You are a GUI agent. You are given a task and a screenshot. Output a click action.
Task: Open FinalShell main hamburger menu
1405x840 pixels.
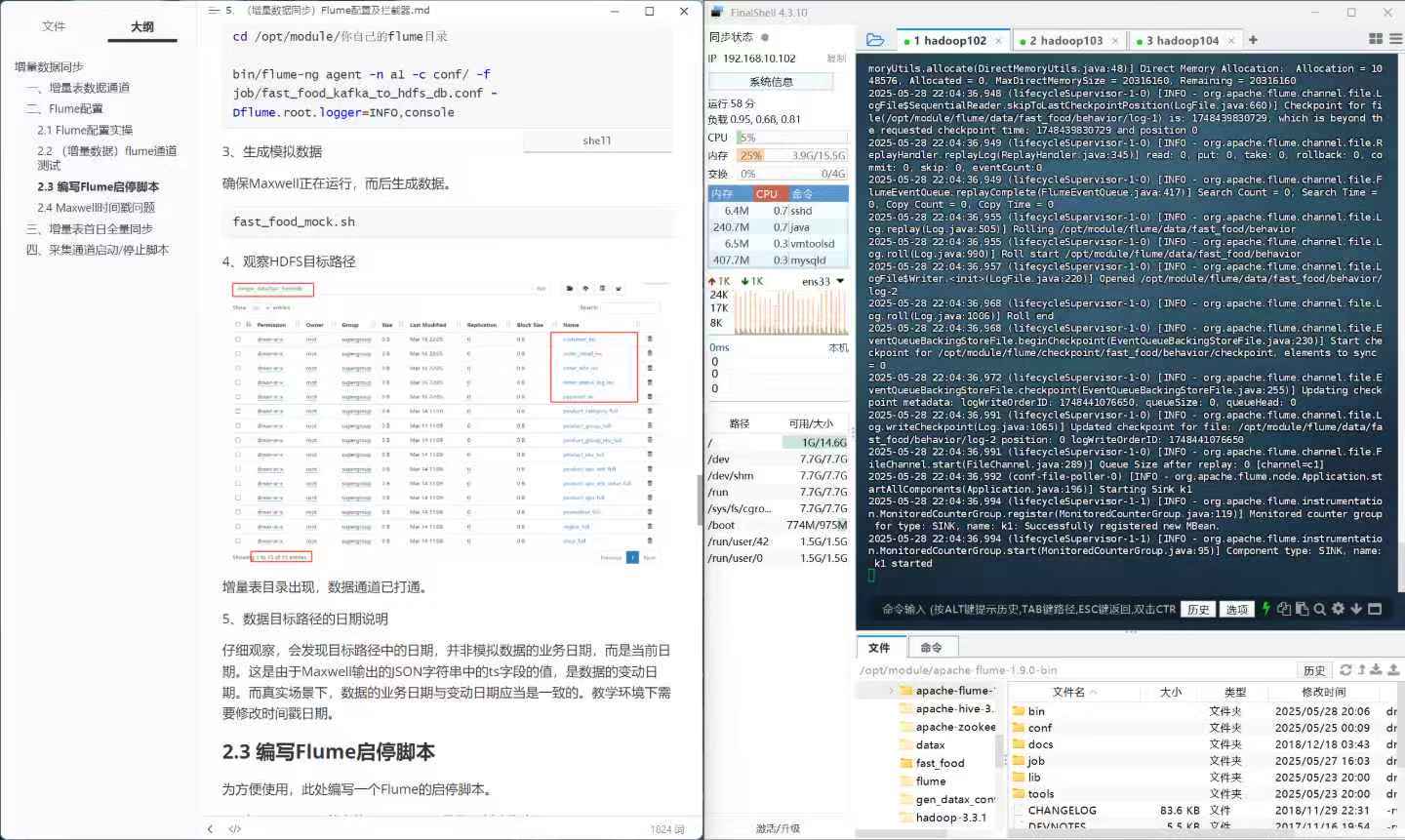tap(1395, 39)
